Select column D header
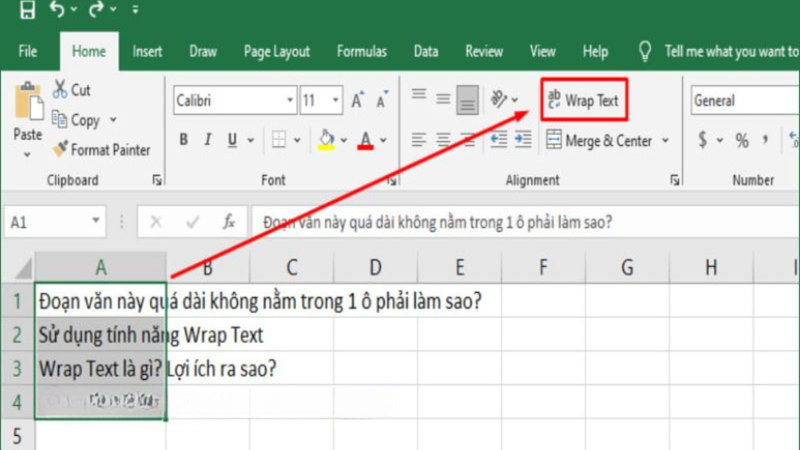800x450 pixels. pos(376,267)
